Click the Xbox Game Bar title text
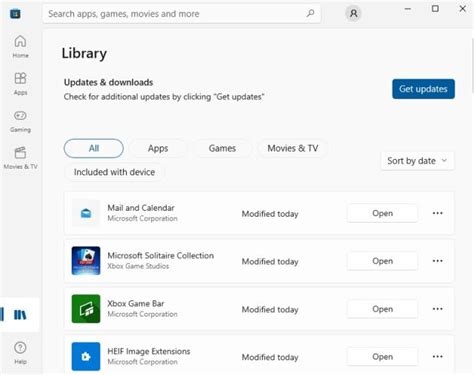This screenshot has height=375, width=474. 136,303
